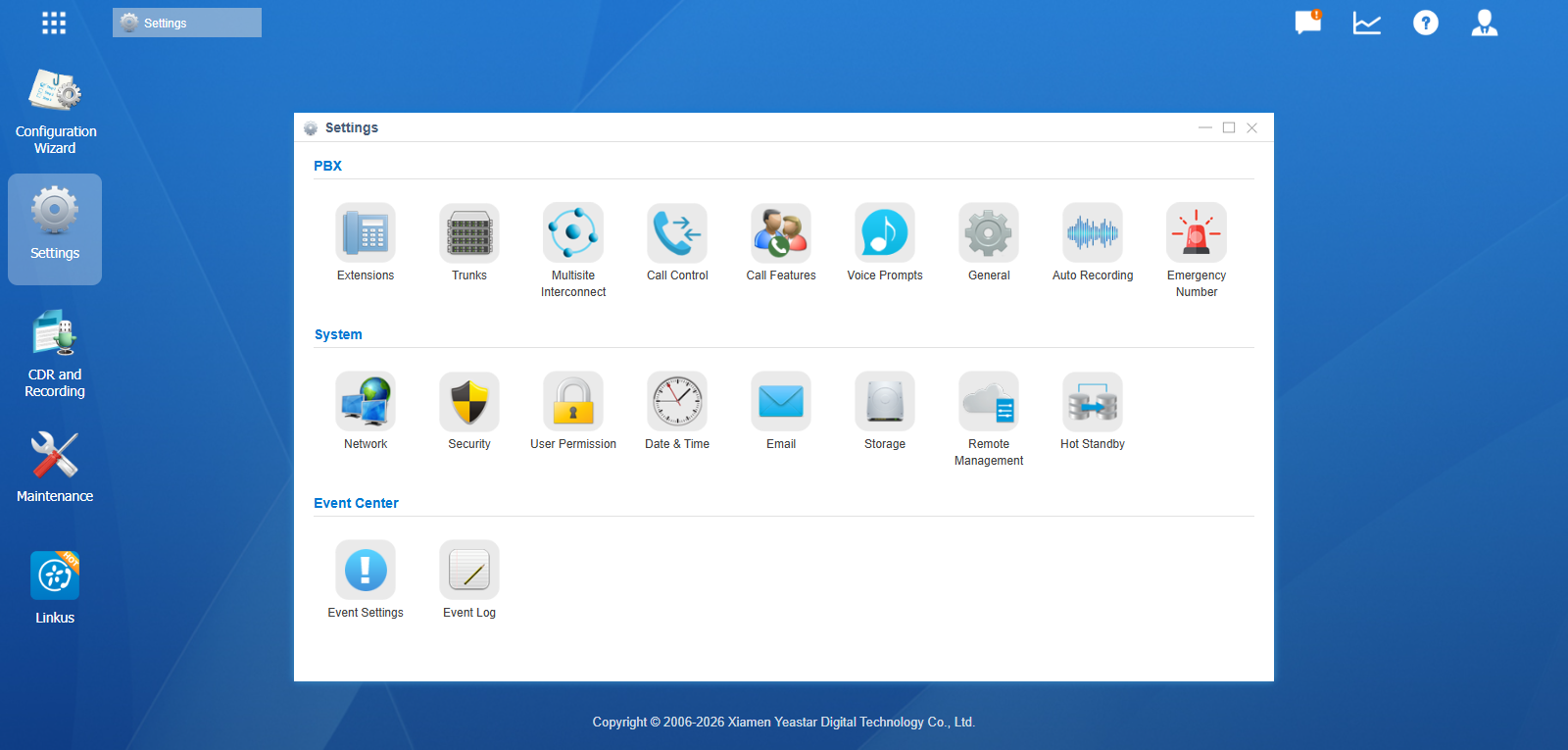Screen dimensions: 1568x750
Task: Open the main apps grid menu
Action: click(x=54, y=23)
